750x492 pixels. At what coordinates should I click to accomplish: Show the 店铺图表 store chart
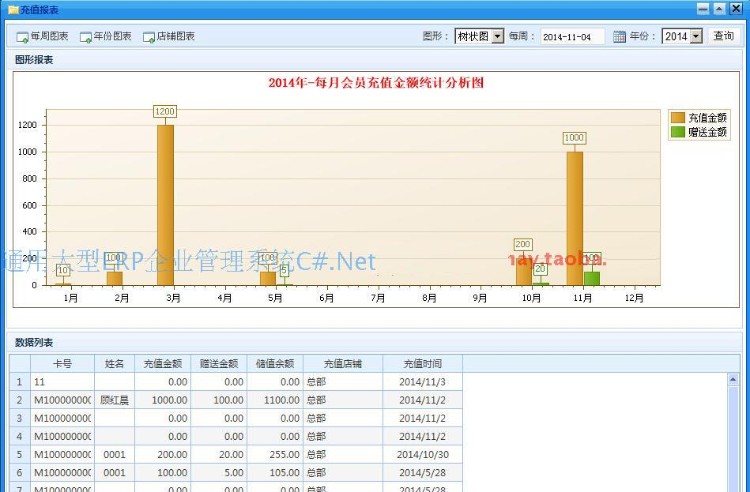click(169, 36)
